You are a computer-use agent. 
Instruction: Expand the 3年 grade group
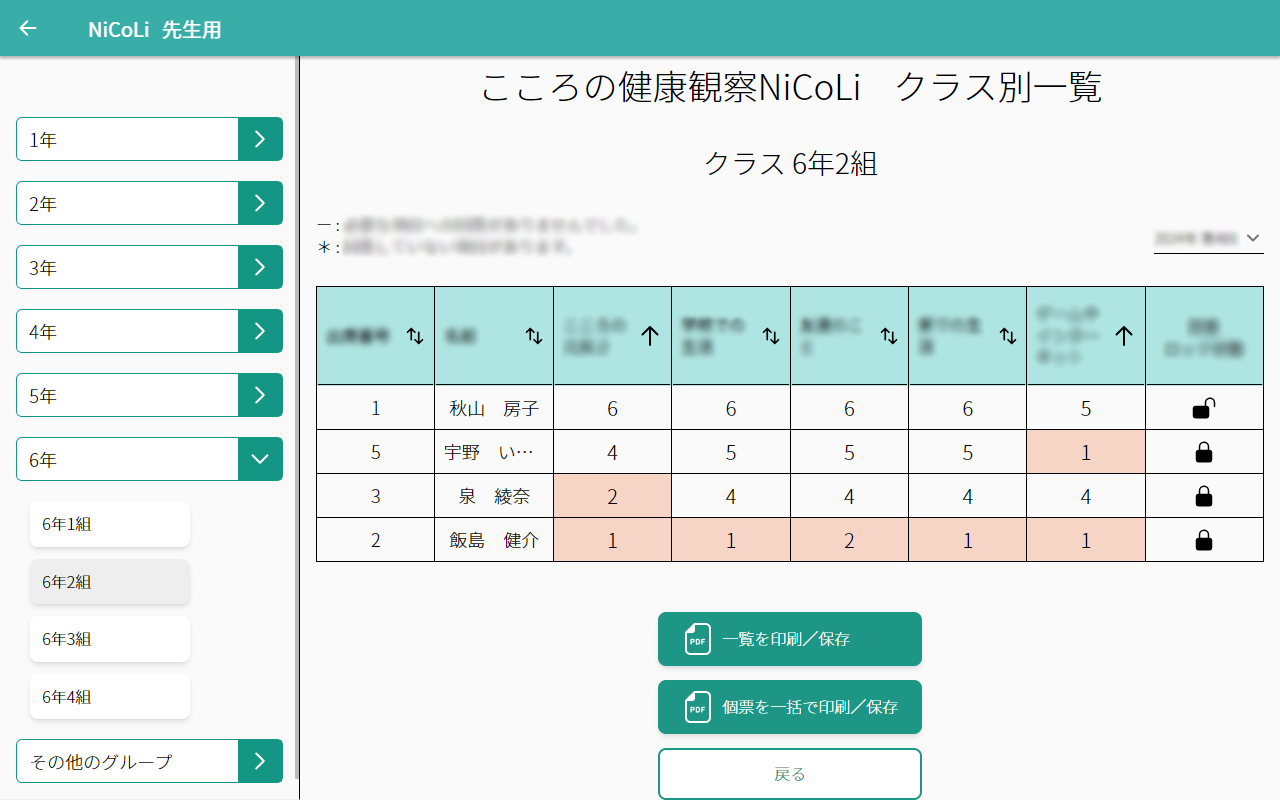point(260,267)
